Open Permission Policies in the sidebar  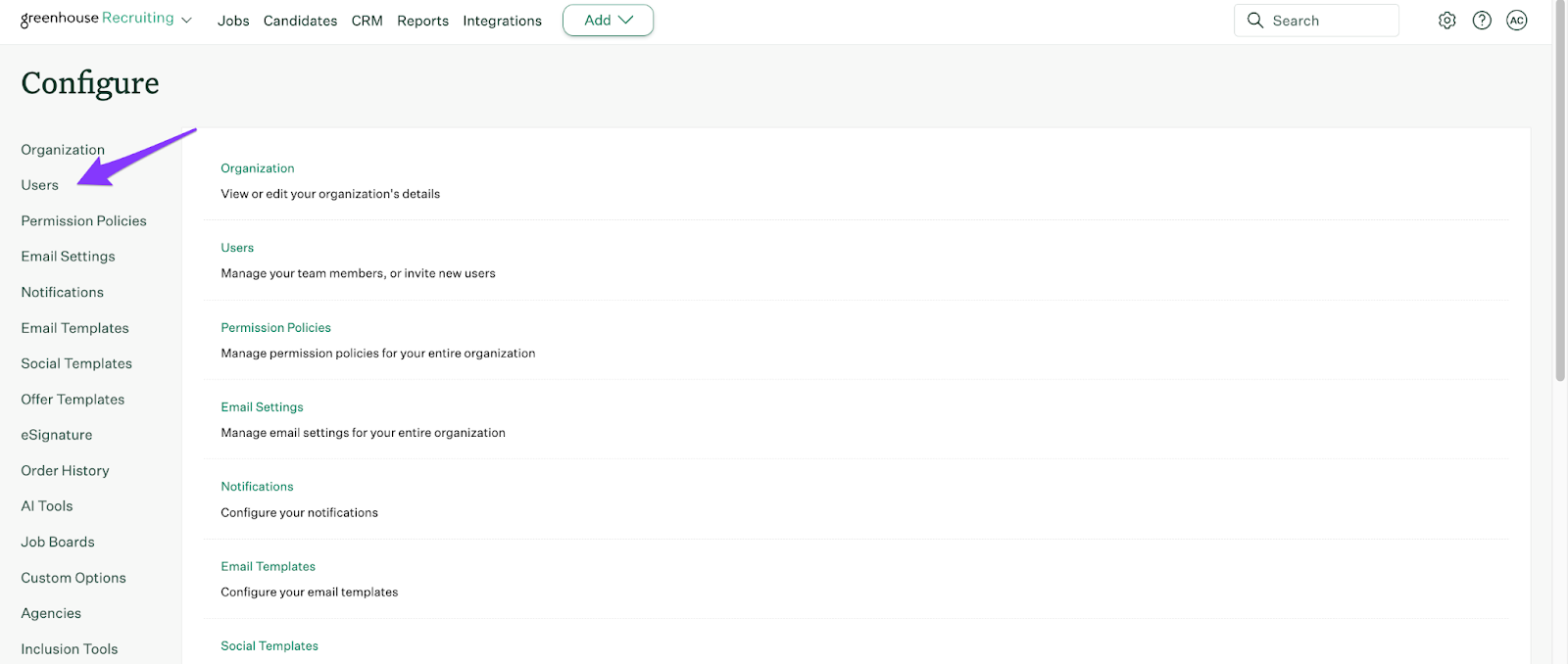point(84,221)
